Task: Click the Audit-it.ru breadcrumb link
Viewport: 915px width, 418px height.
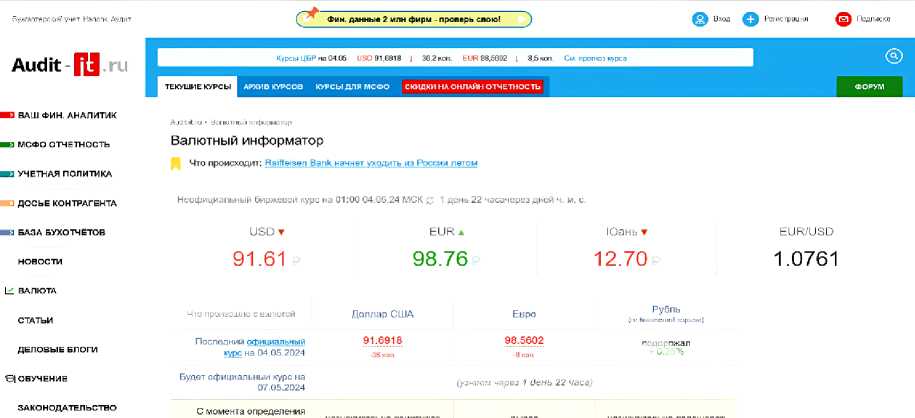Action: pyautogui.click(x=186, y=123)
